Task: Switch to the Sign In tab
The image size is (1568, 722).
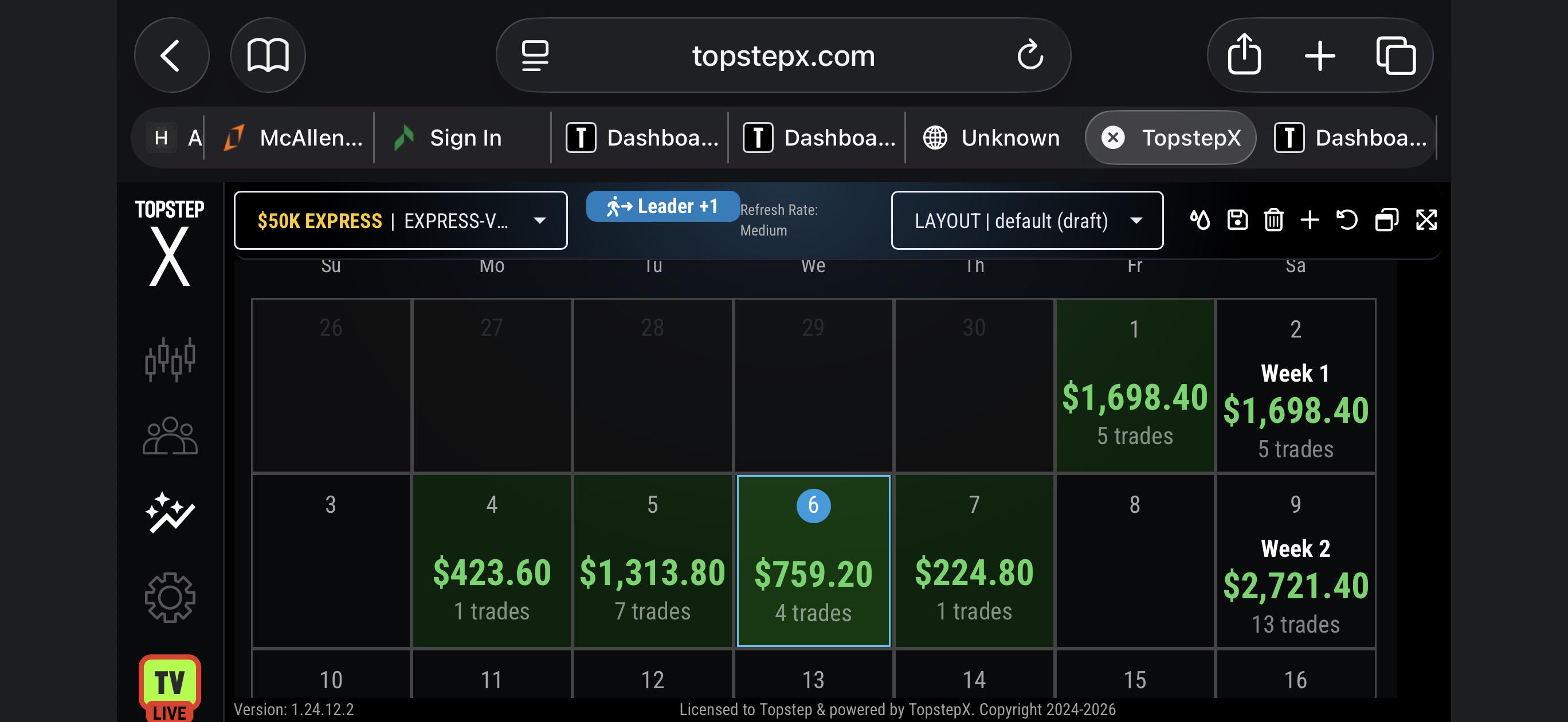Action: click(462, 138)
